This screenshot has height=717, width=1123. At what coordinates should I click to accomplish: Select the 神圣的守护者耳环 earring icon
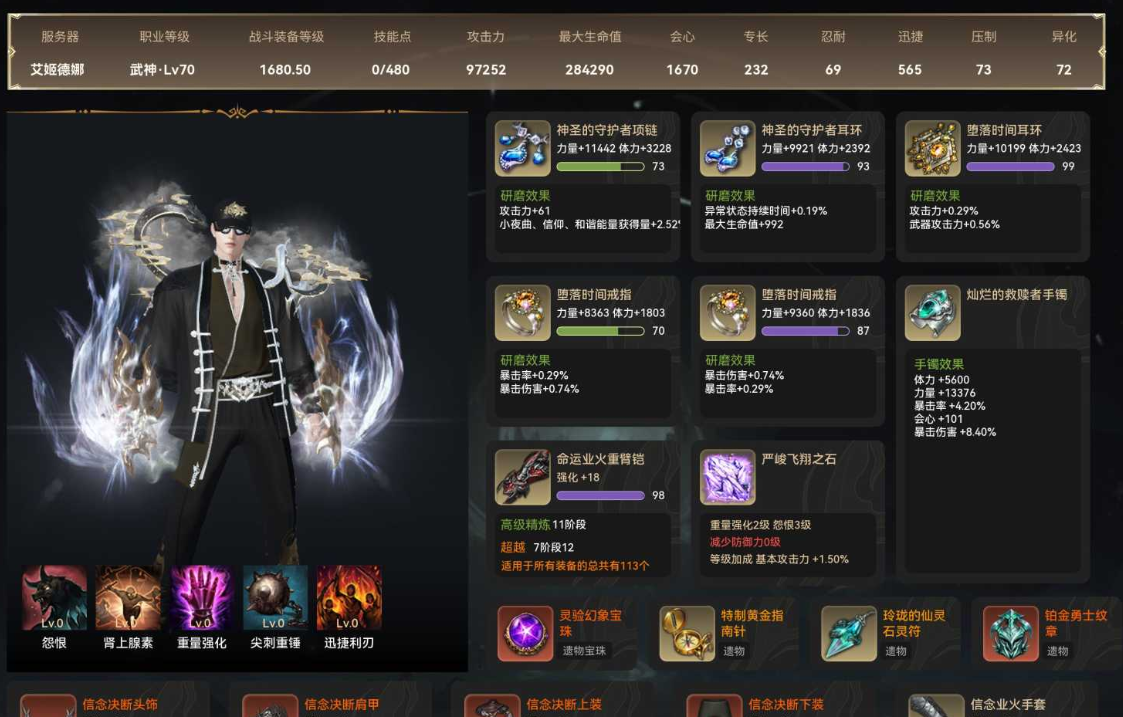click(x=727, y=148)
